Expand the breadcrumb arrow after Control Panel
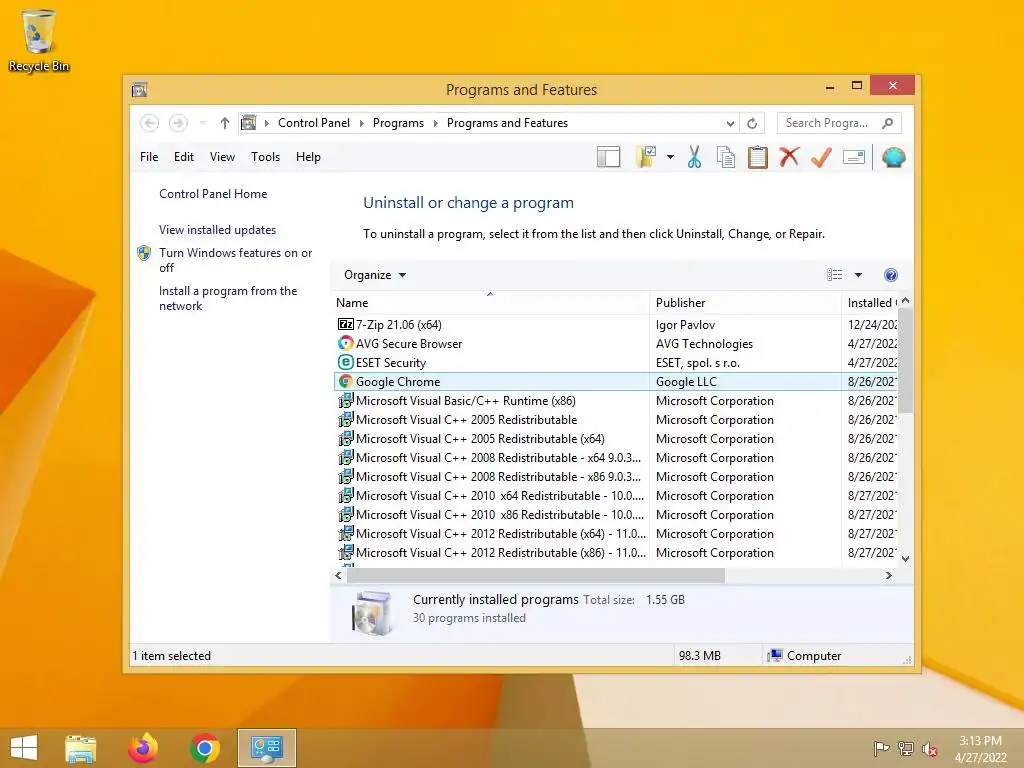This screenshot has height=768, width=1024. (x=362, y=123)
